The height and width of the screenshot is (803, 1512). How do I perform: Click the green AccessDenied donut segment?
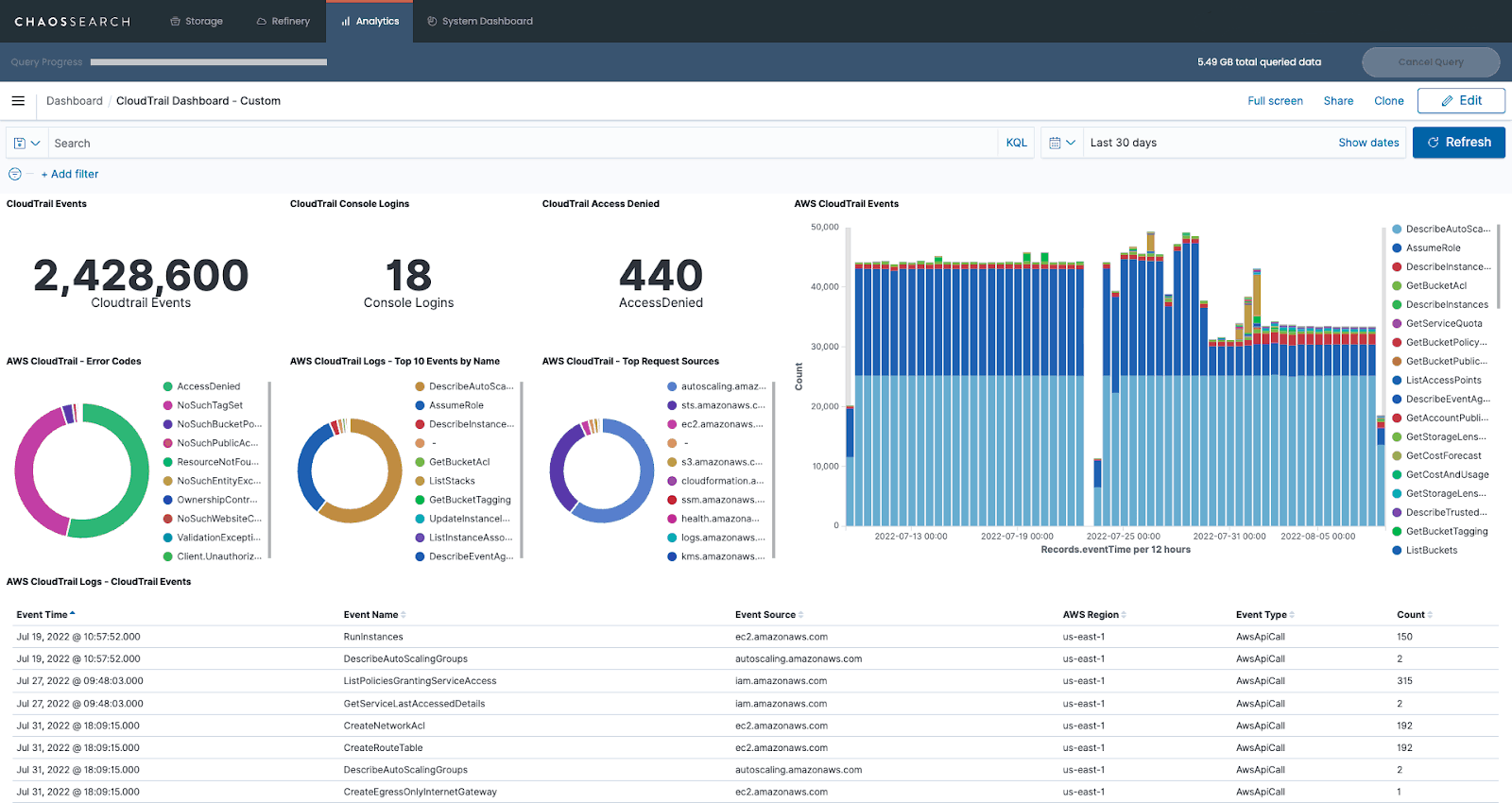click(138, 472)
